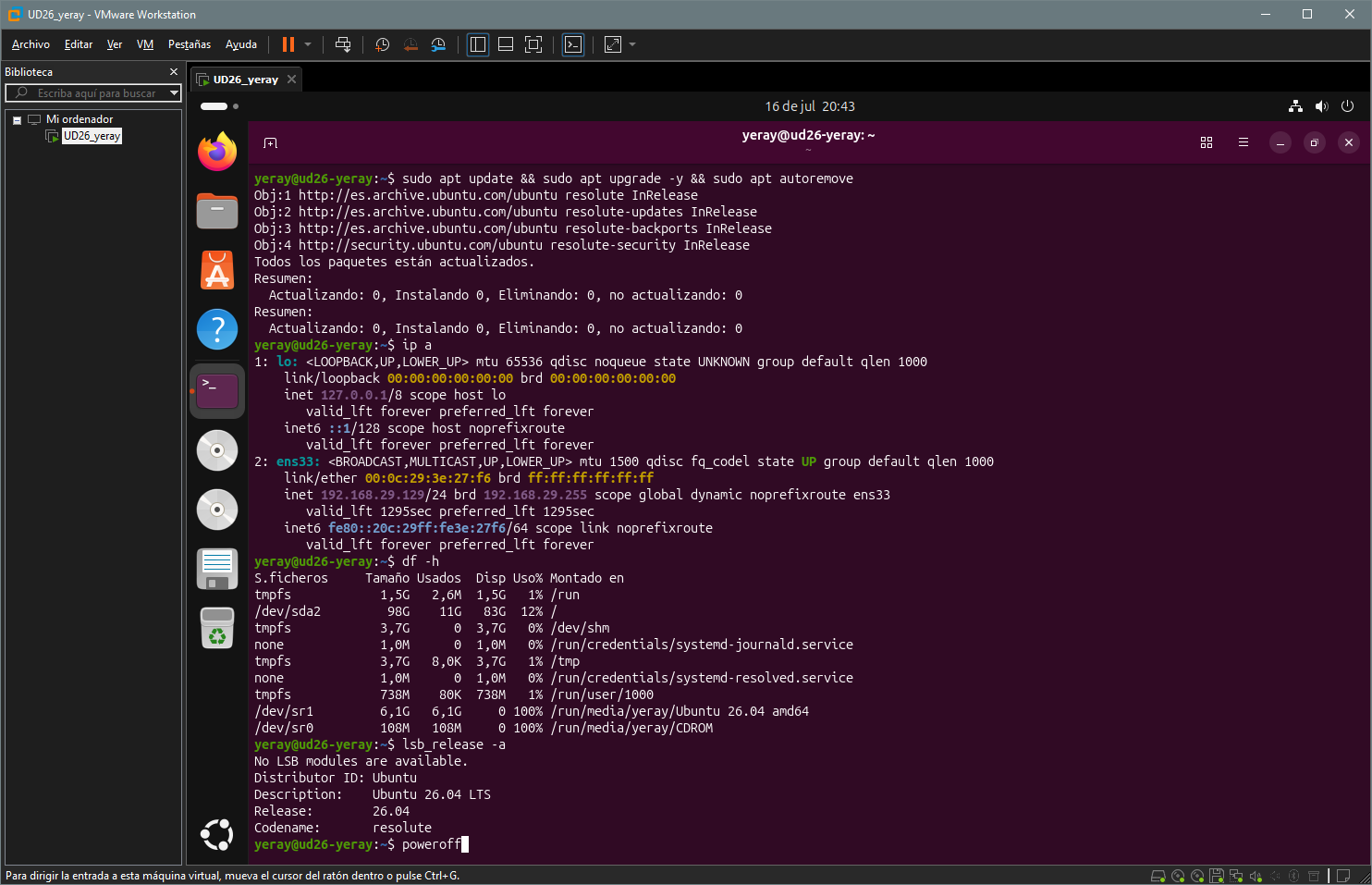Select UD26_yeray in the library tree

92,136
